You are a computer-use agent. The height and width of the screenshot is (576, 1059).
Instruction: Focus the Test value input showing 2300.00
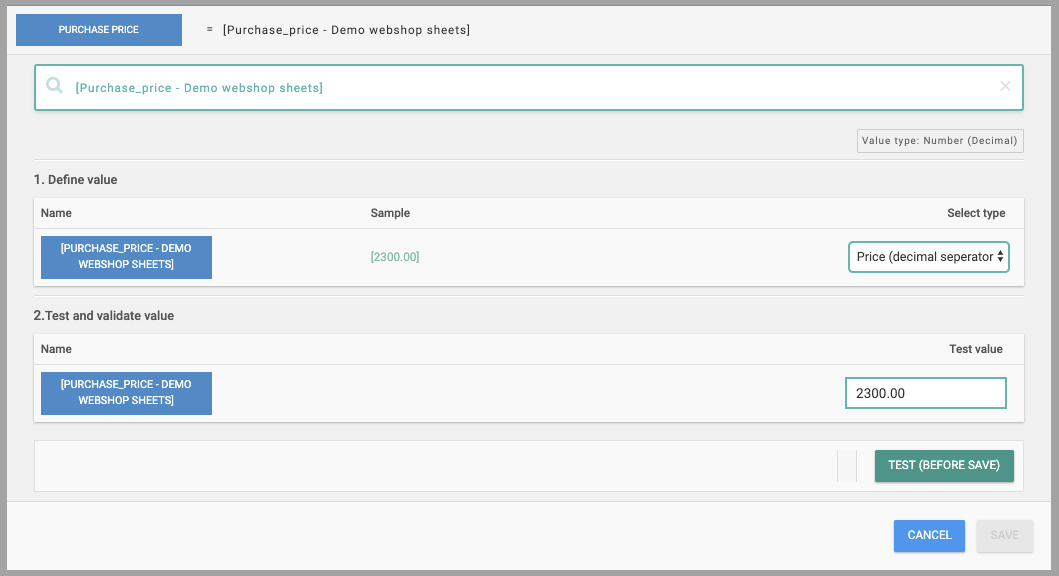(925, 393)
